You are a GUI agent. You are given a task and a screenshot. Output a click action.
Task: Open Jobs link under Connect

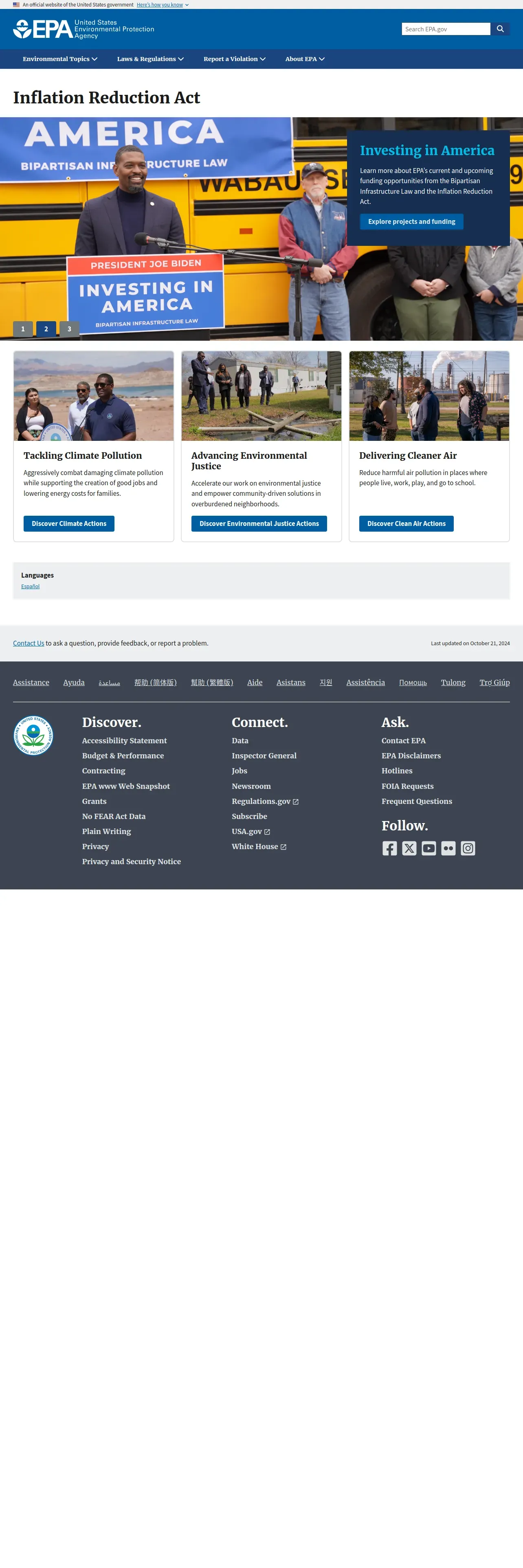point(239,771)
